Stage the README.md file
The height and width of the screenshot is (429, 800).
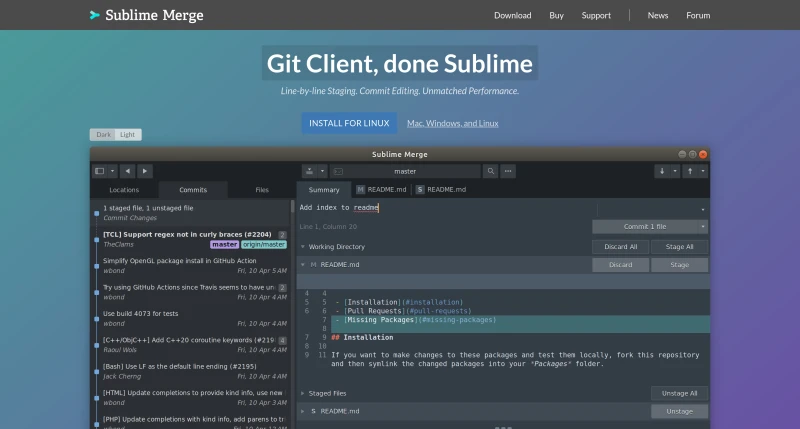click(x=680, y=265)
